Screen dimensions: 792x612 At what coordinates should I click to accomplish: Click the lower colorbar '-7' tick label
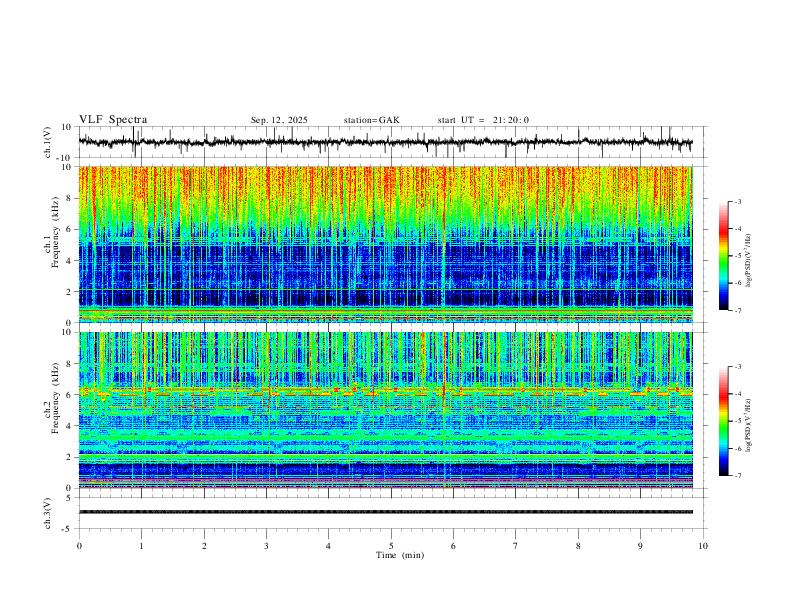click(737, 476)
